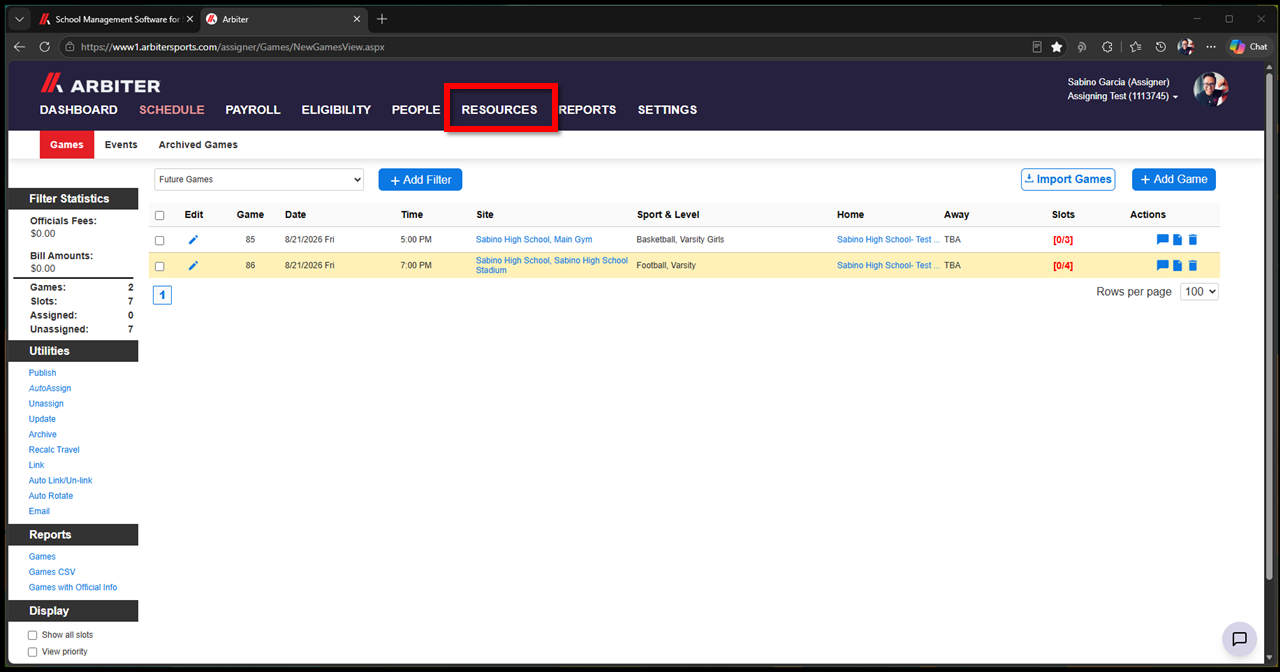Open Sabino High School, Main Gym site

[534, 240]
